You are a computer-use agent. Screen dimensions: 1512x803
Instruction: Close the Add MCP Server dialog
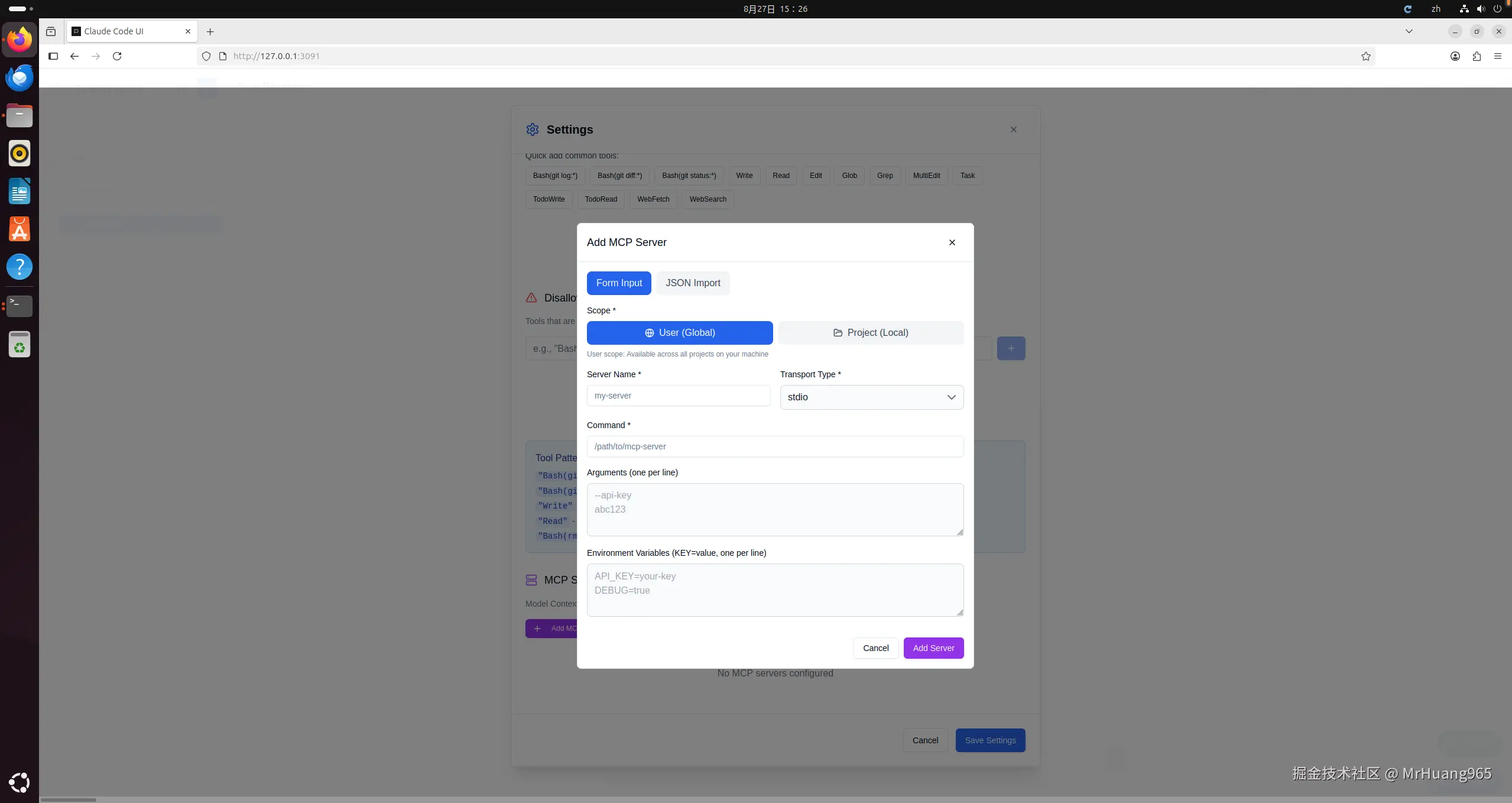coord(952,242)
